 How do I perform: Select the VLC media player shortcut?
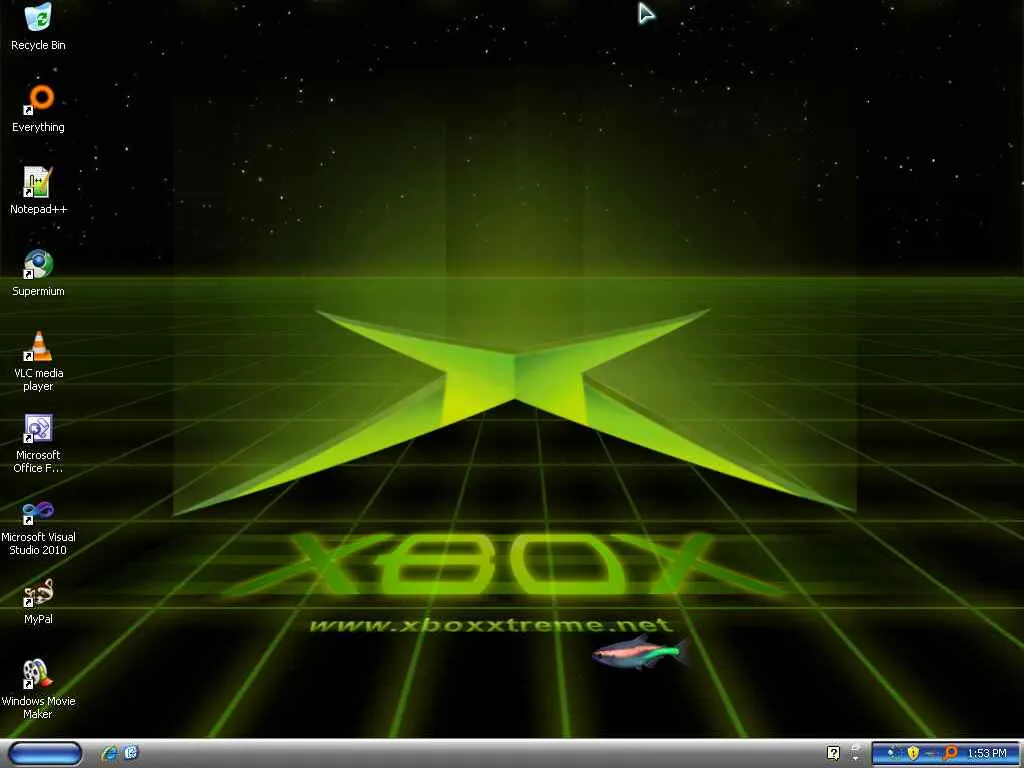click(x=38, y=361)
